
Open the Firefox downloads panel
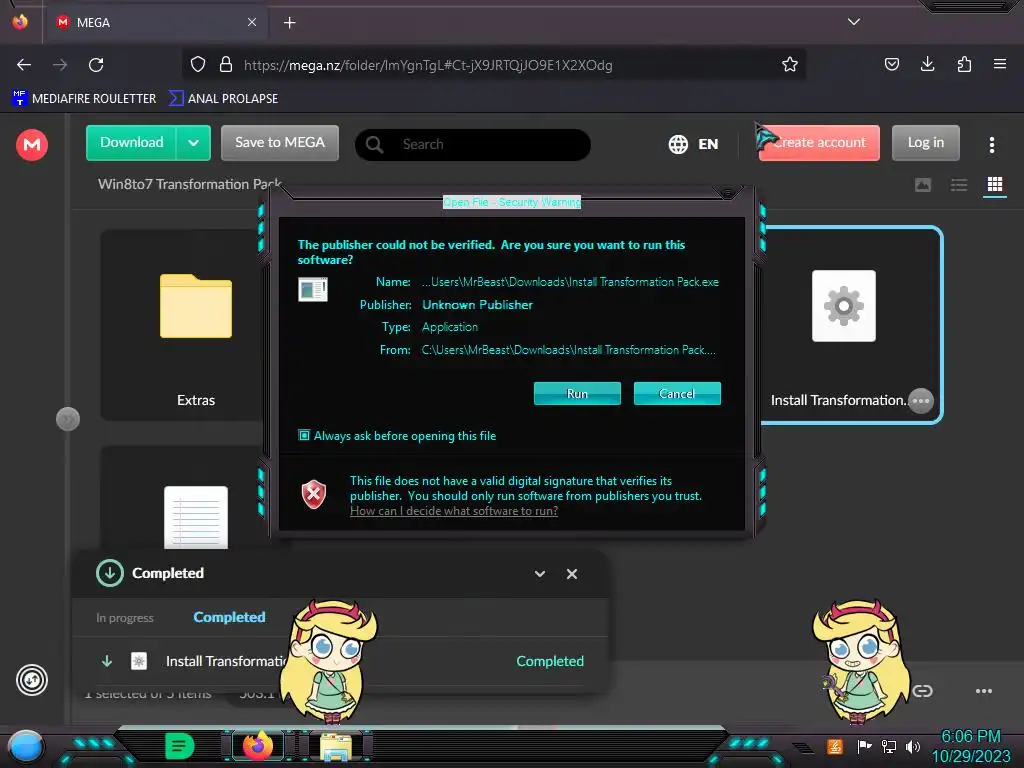pyautogui.click(x=927, y=64)
